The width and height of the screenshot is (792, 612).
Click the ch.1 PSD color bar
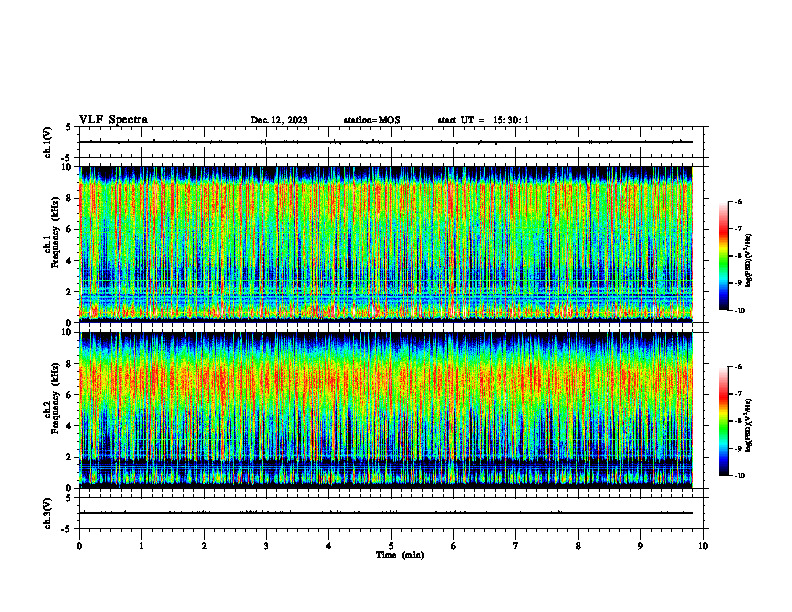tap(723, 256)
